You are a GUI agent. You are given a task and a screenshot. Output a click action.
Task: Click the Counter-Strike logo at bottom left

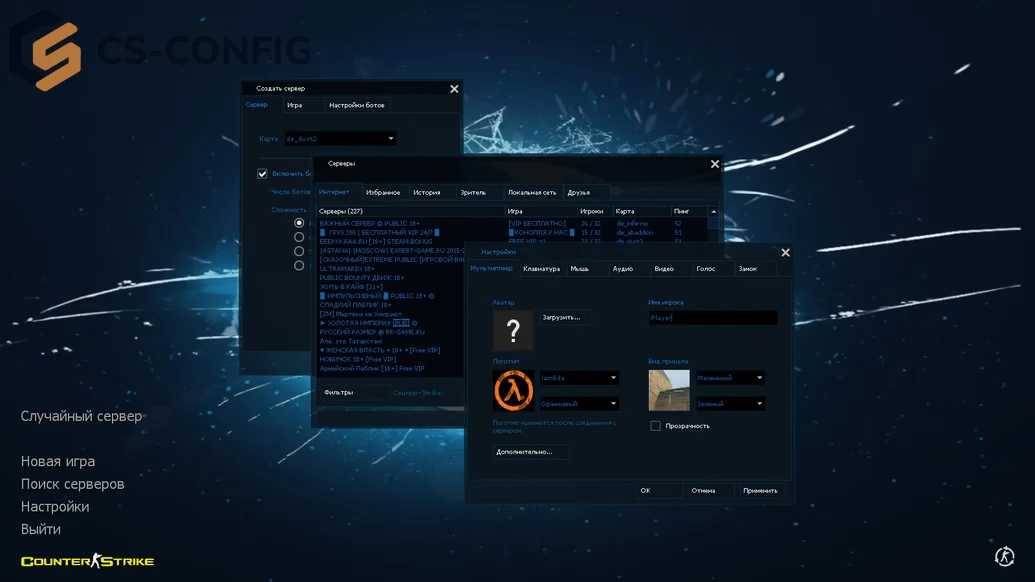pos(88,561)
